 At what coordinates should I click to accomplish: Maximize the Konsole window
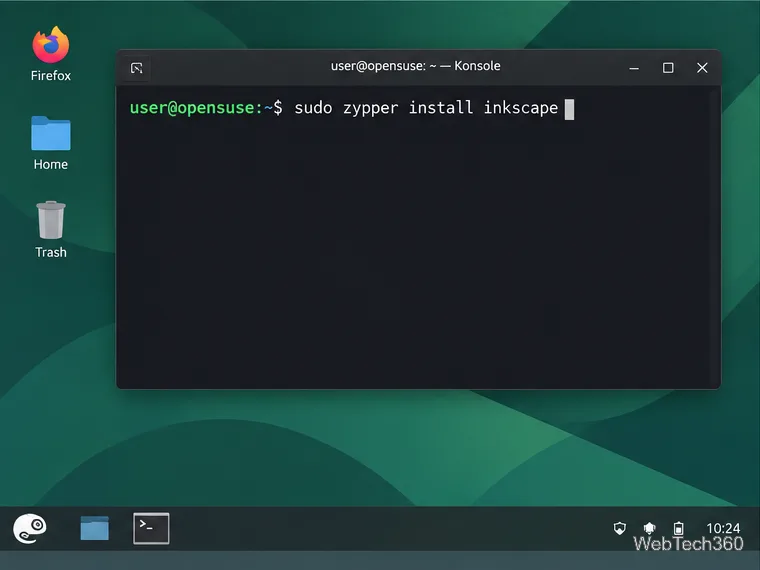click(x=668, y=68)
